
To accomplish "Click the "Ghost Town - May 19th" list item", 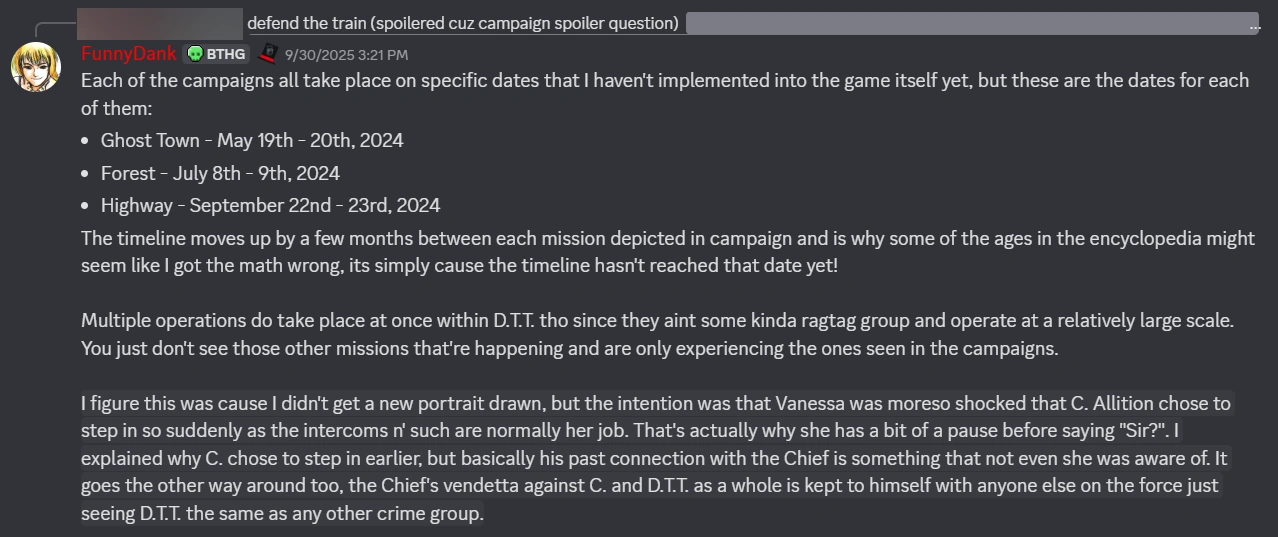I will [252, 141].
